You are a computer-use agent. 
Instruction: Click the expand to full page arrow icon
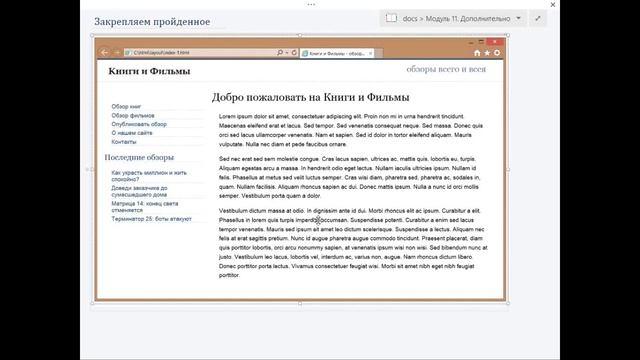coord(538,18)
